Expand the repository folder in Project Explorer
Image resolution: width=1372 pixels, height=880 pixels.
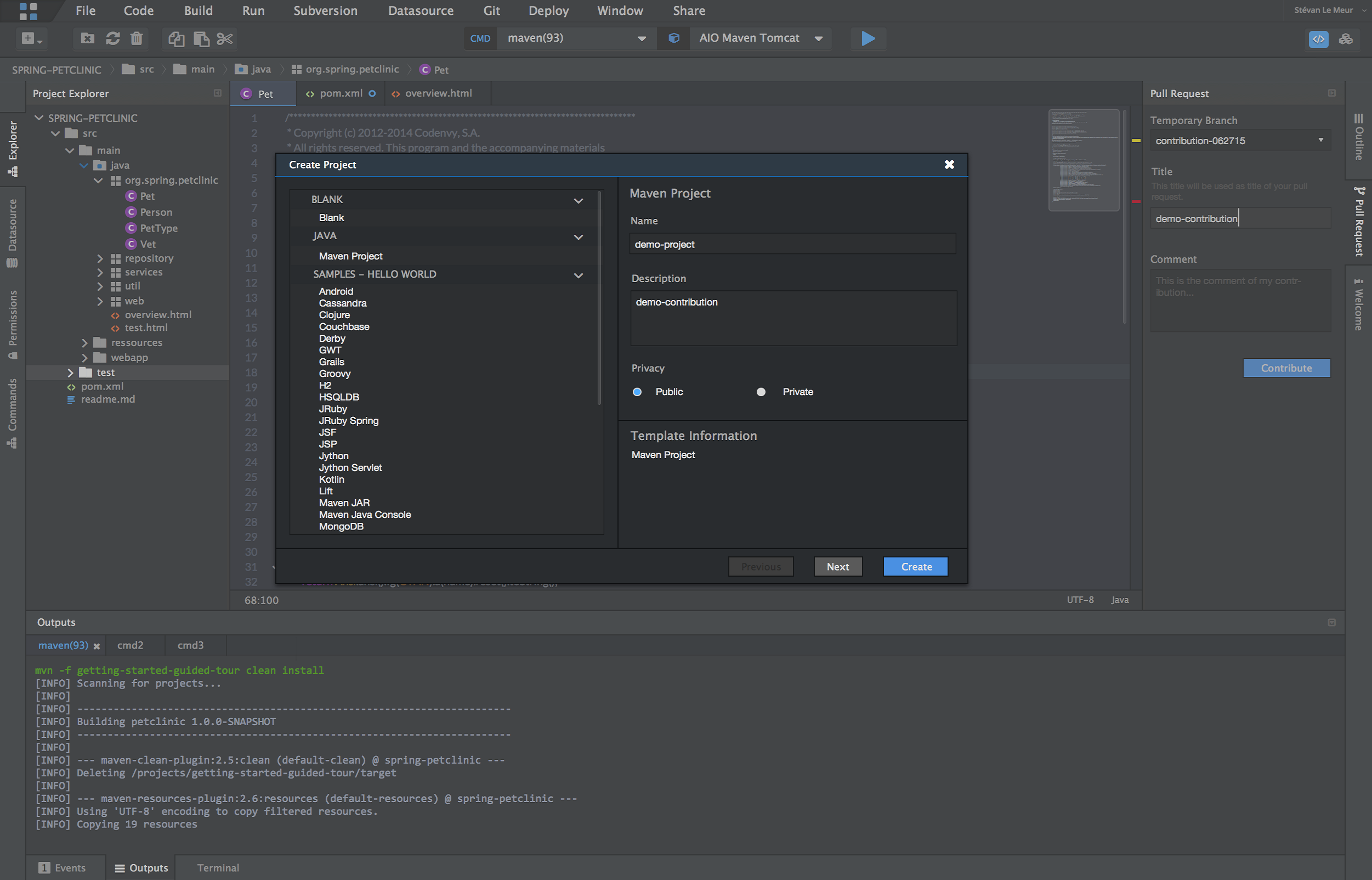[100, 258]
